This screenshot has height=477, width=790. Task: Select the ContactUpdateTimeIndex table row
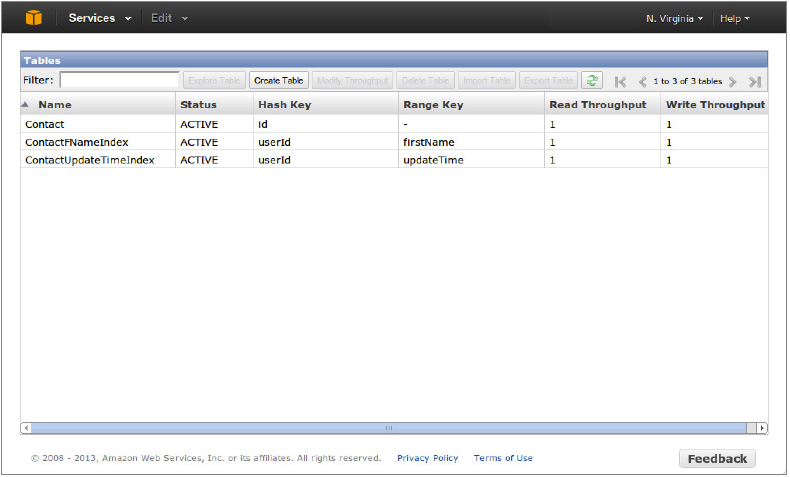pyautogui.click(x=394, y=160)
